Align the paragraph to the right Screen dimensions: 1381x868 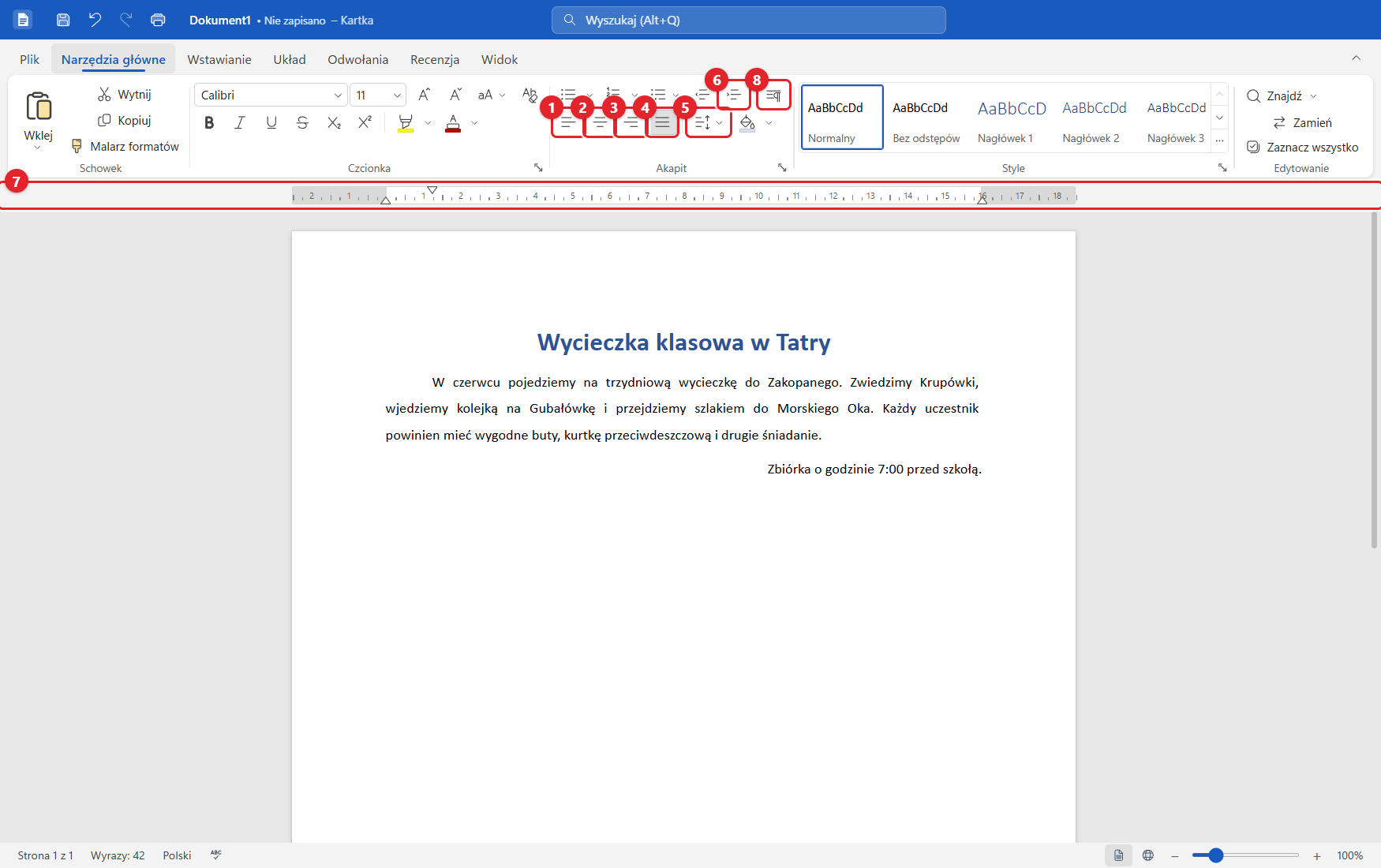point(631,122)
